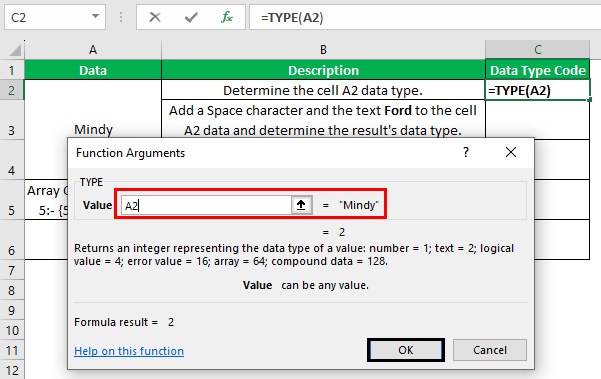Click the cell starting with Array

[46, 200]
